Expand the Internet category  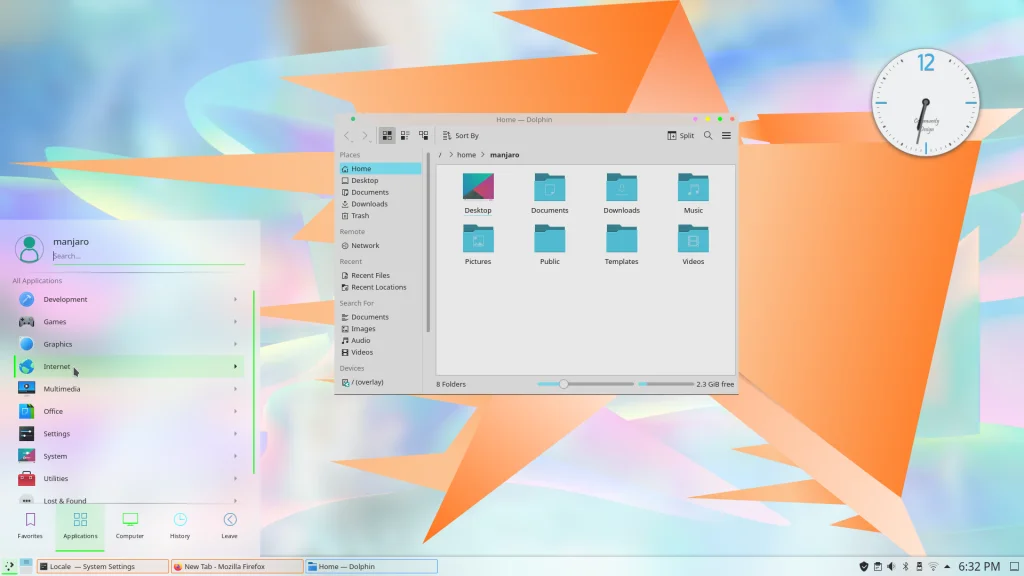(129, 366)
